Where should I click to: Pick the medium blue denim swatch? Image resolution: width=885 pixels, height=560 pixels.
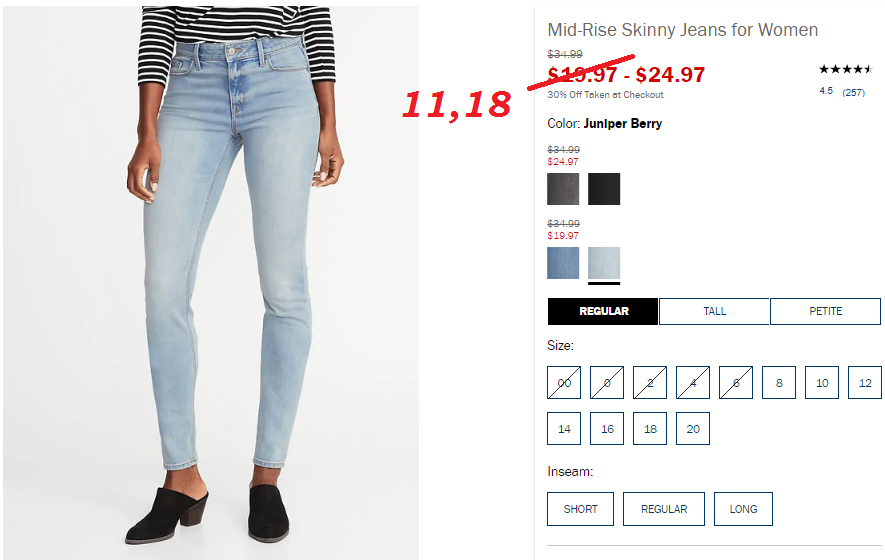(563, 262)
